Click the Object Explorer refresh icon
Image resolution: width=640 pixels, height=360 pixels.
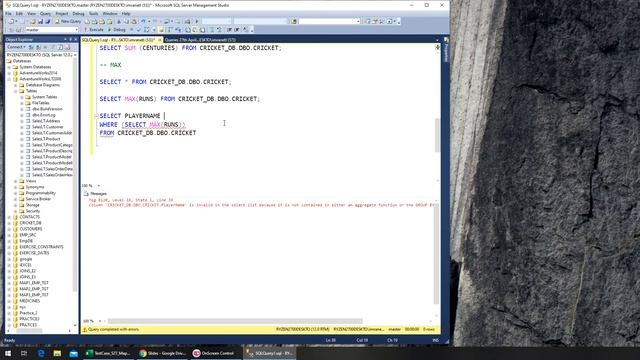tap(60, 47)
